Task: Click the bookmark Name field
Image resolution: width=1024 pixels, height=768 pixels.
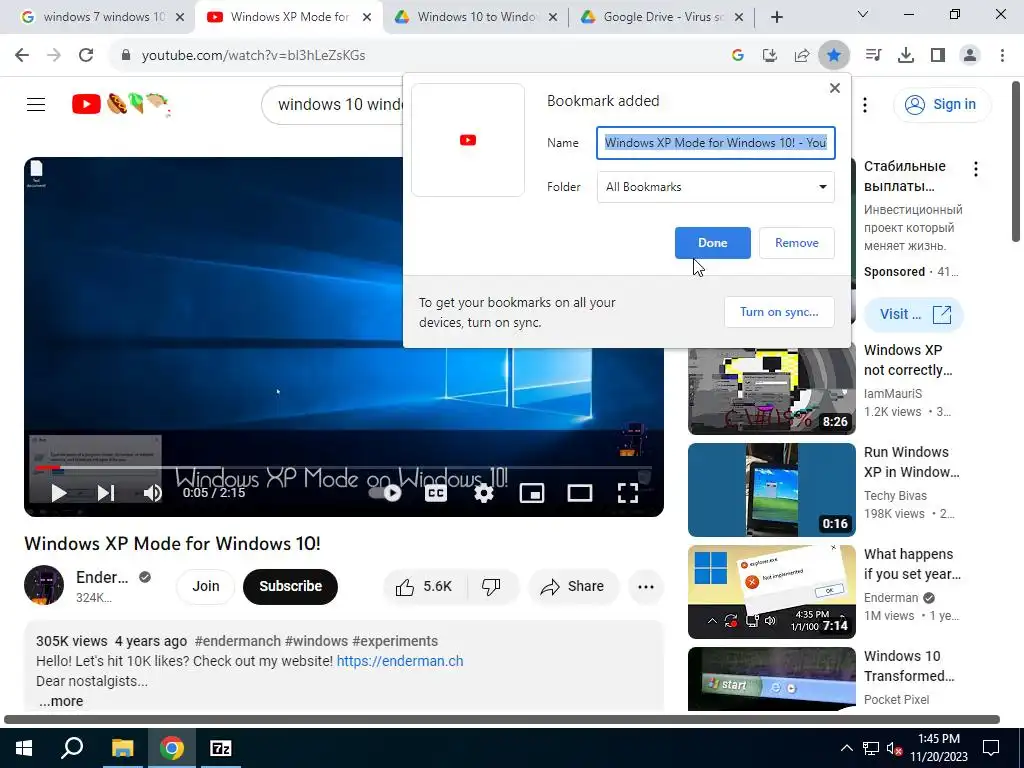Action: 716,143
